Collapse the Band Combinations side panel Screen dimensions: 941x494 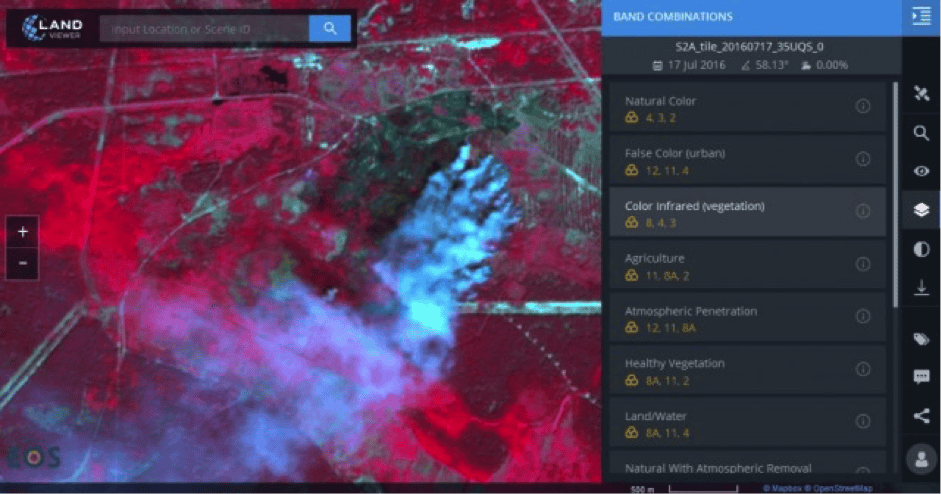pyautogui.click(x=921, y=17)
